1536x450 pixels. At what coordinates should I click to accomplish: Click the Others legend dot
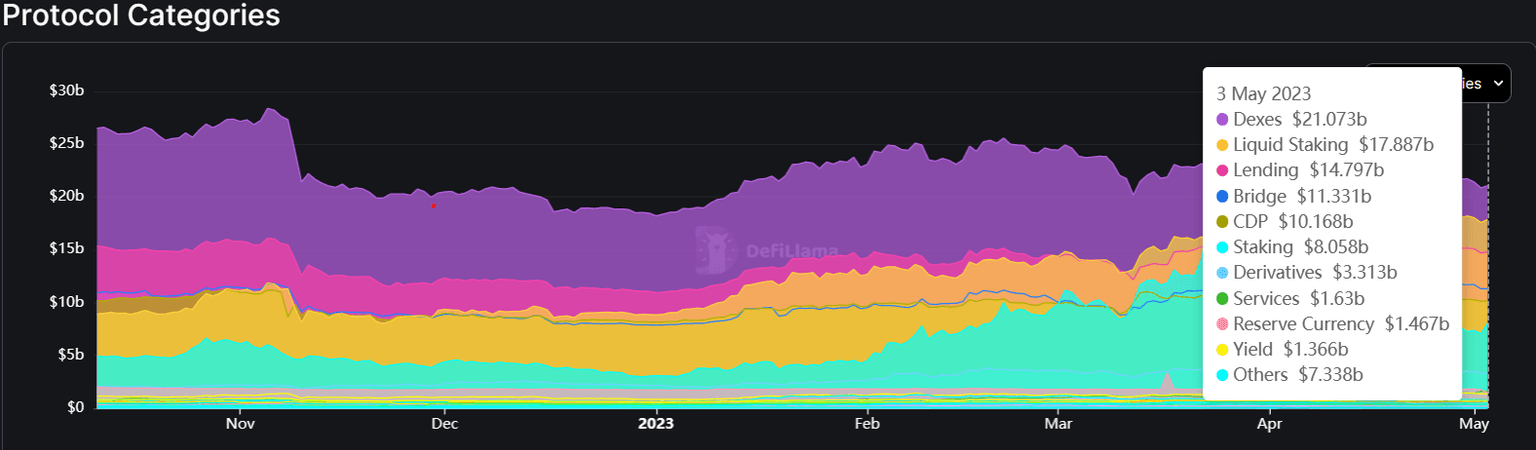[x=1223, y=375]
